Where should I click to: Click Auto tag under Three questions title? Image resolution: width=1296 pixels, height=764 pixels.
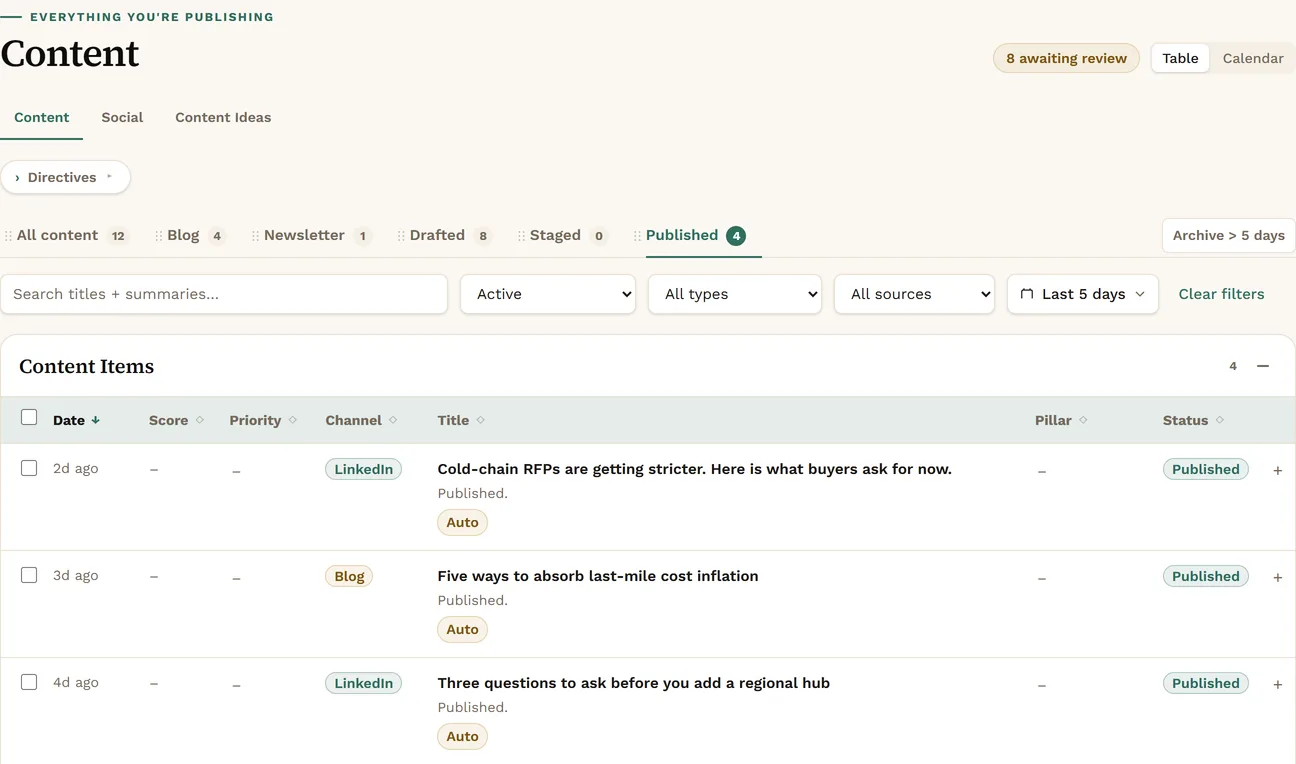tap(462, 736)
